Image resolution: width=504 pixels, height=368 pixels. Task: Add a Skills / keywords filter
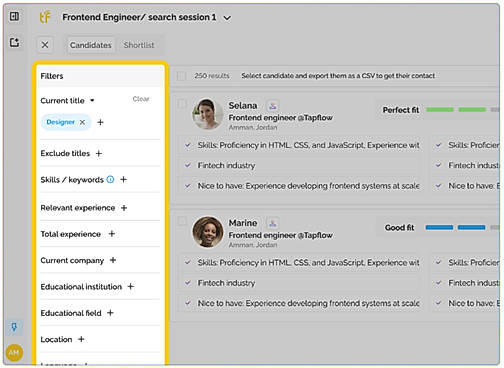124,180
